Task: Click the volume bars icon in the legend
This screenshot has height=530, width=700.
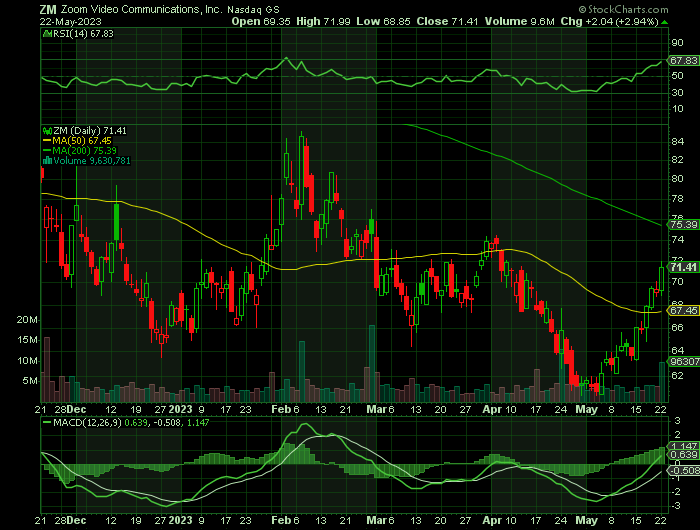Action: pyautogui.click(x=47, y=161)
